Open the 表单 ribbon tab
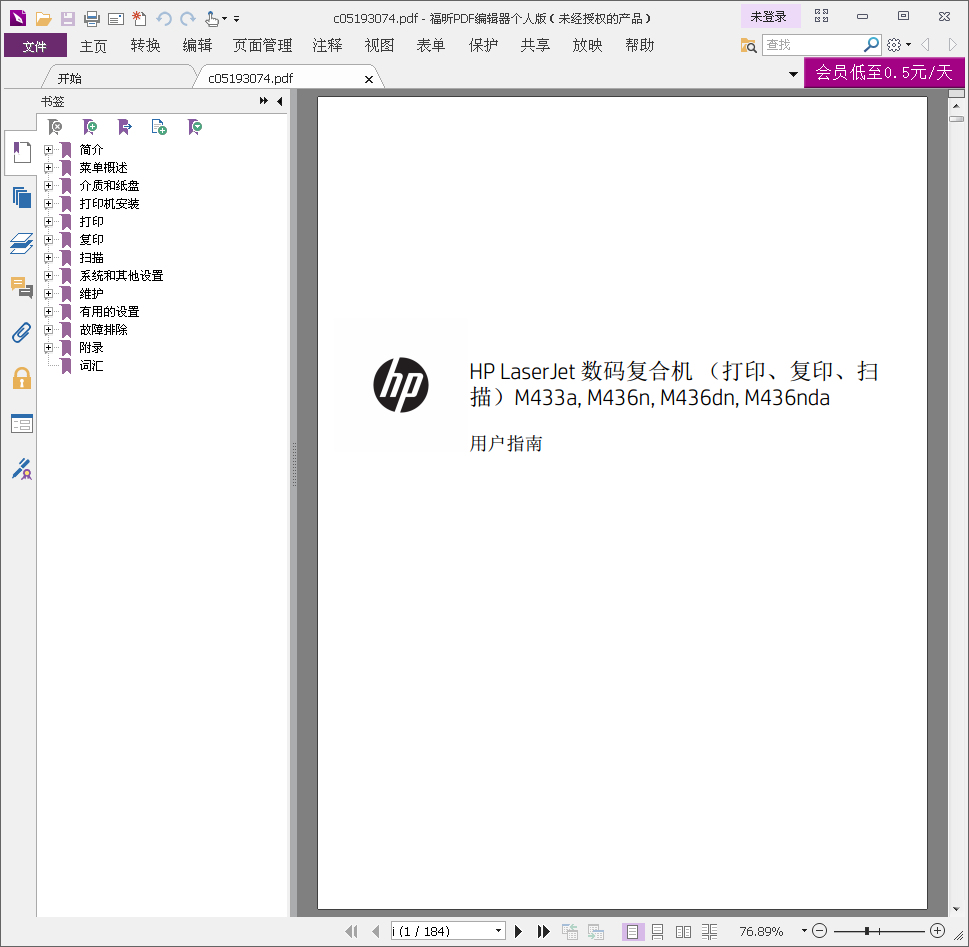Screen dimensions: 969x947 click(431, 46)
